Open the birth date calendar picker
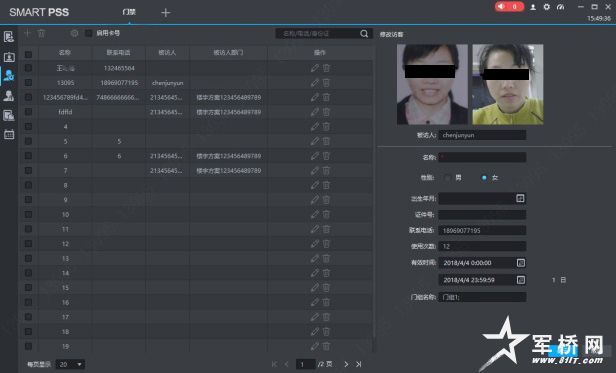 520,198
